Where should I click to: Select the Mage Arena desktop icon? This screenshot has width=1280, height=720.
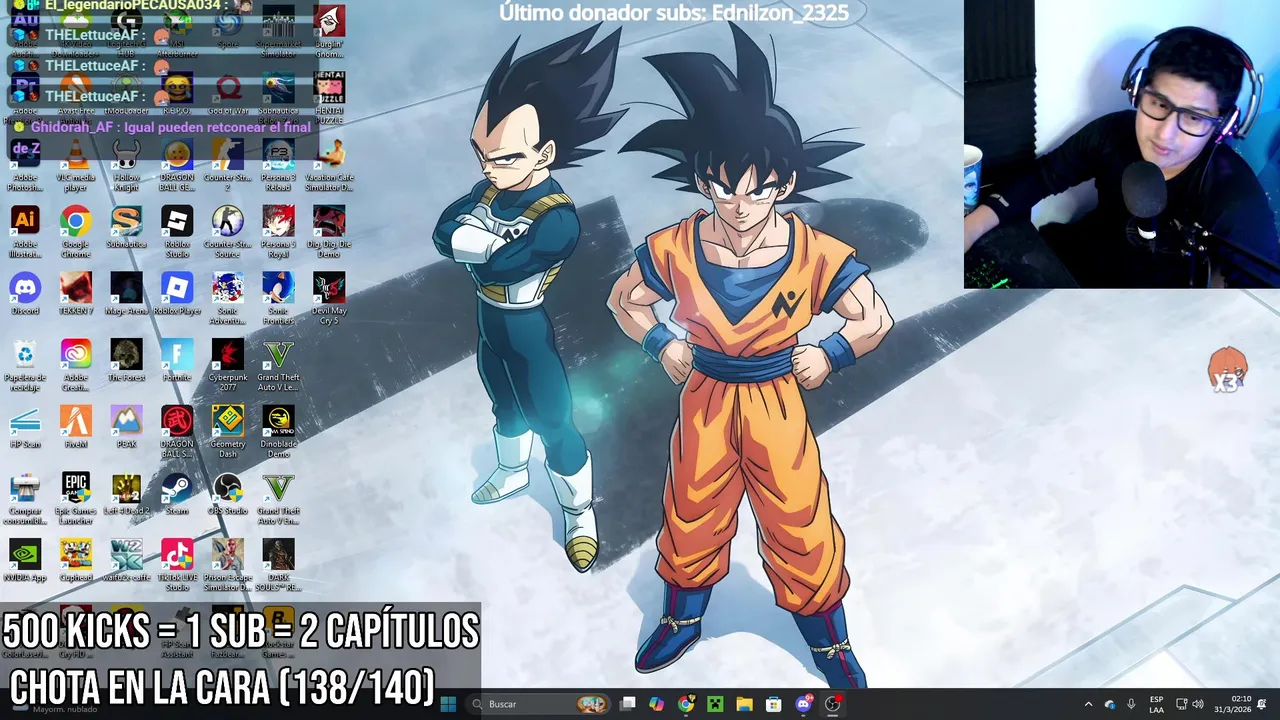[x=126, y=294]
